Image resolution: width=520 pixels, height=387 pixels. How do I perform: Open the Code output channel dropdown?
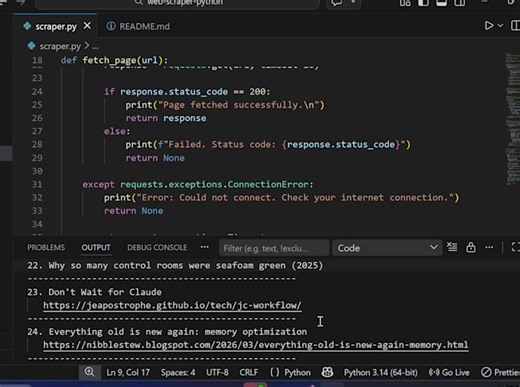(x=387, y=248)
